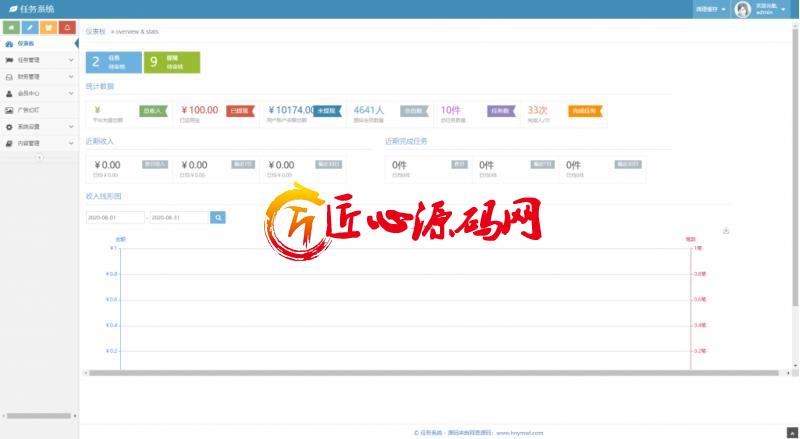
Task: Click the ¥10174.00 amount
Action: (x=291, y=110)
